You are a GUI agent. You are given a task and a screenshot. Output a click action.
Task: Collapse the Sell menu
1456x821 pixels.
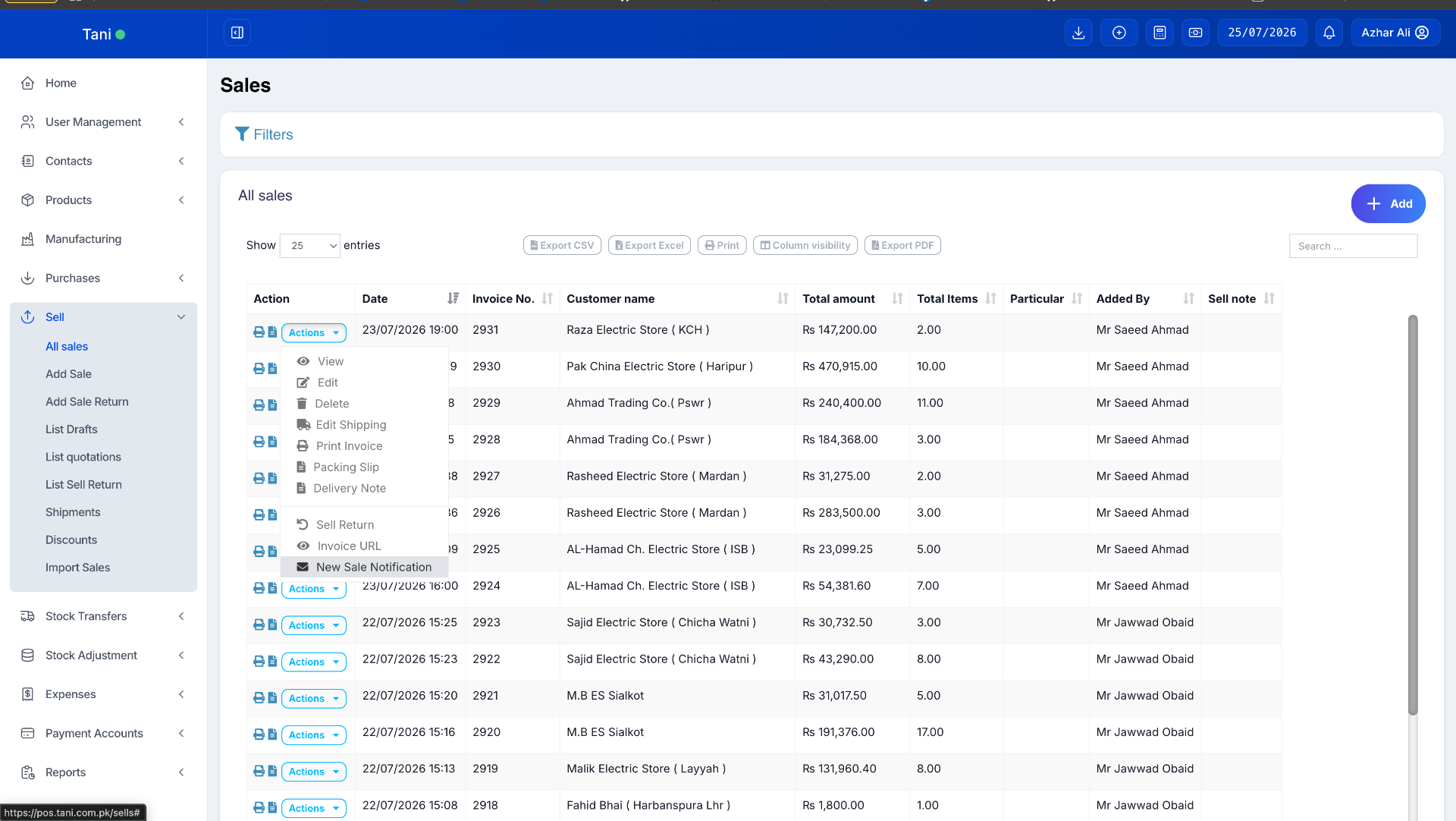point(104,317)
